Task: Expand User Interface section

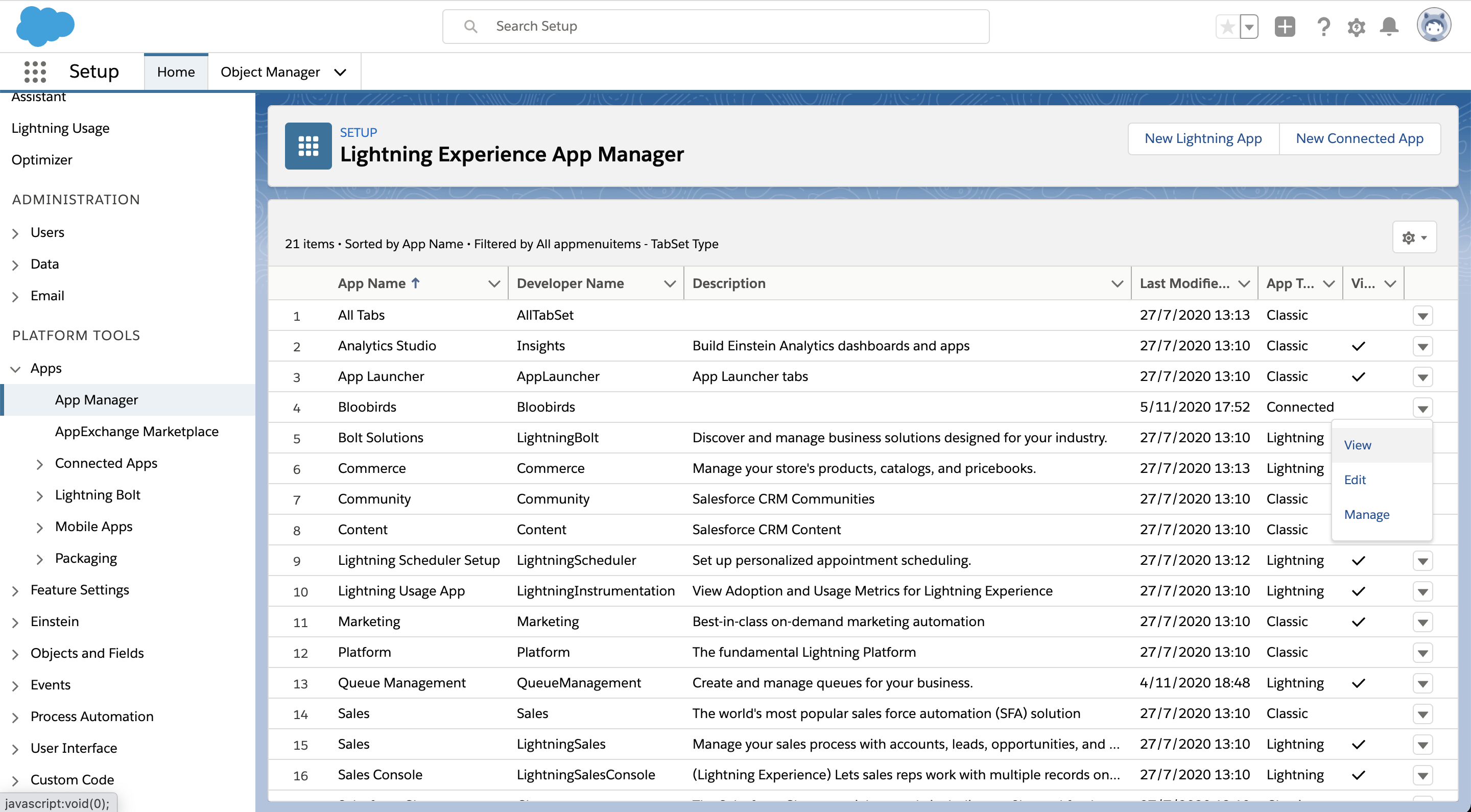Action: point(15,749)
